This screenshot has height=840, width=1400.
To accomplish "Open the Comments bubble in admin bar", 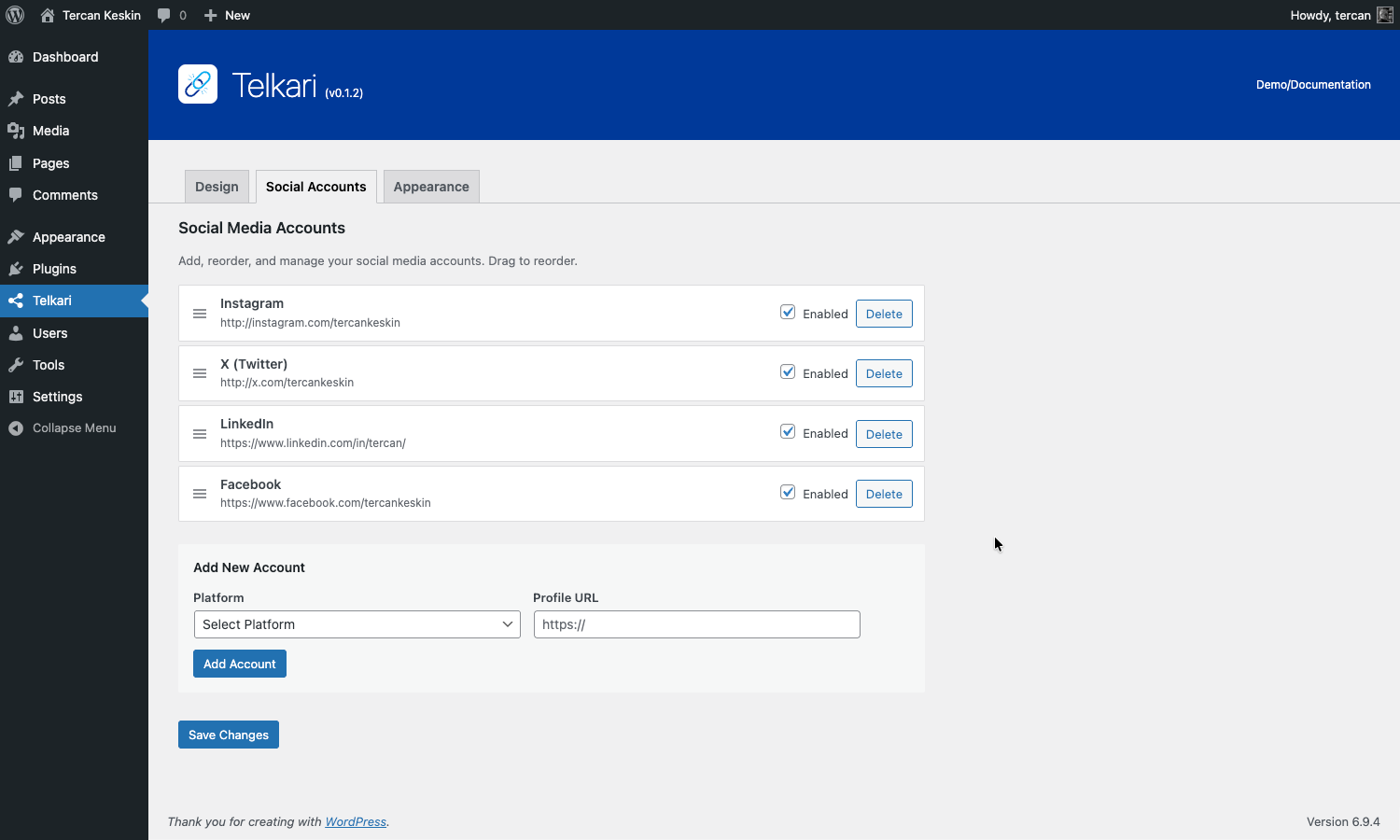I will [172, 15].
